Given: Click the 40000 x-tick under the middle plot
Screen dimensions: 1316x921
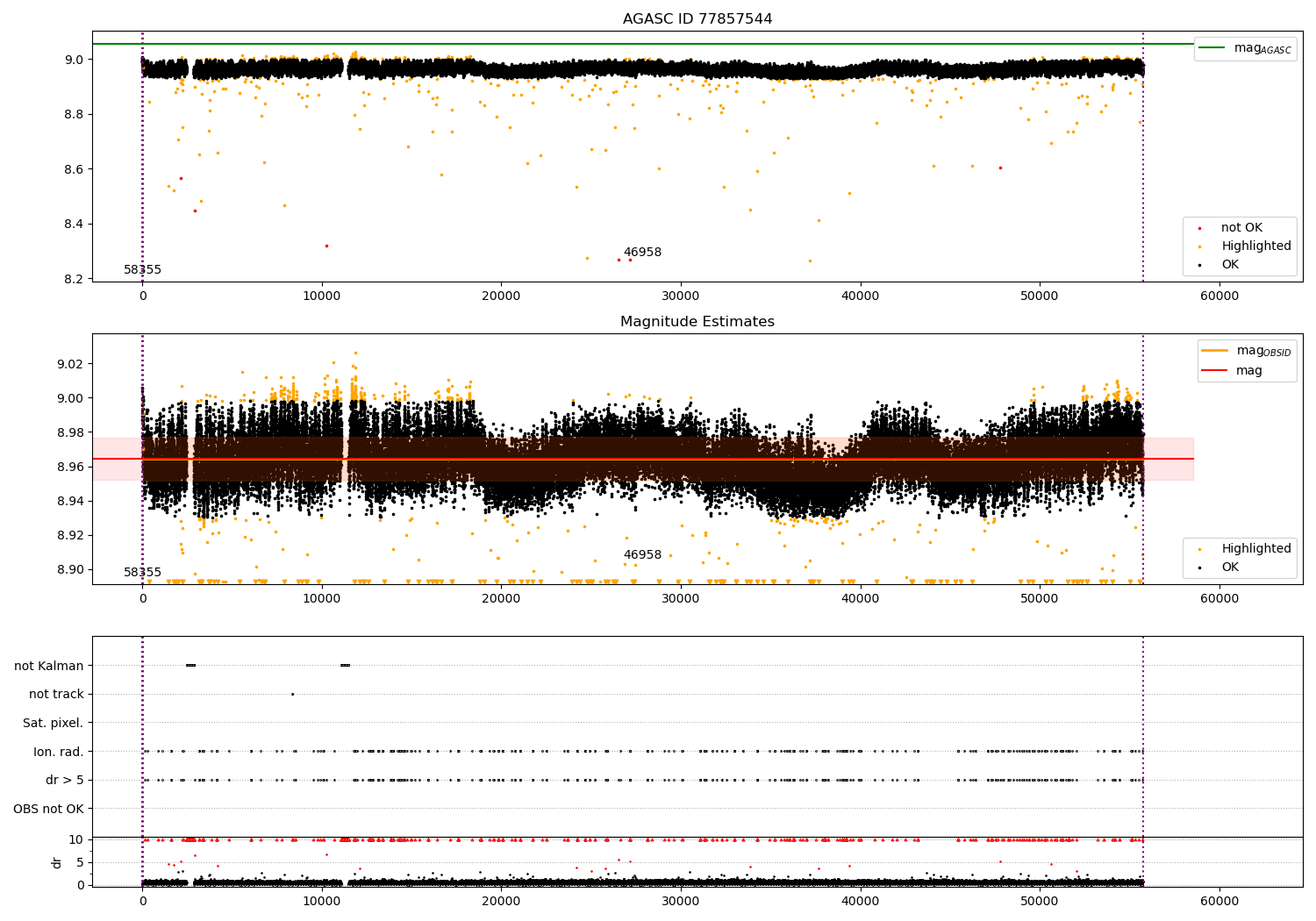Looking at the screenshot, I should (x=861, y=599).
